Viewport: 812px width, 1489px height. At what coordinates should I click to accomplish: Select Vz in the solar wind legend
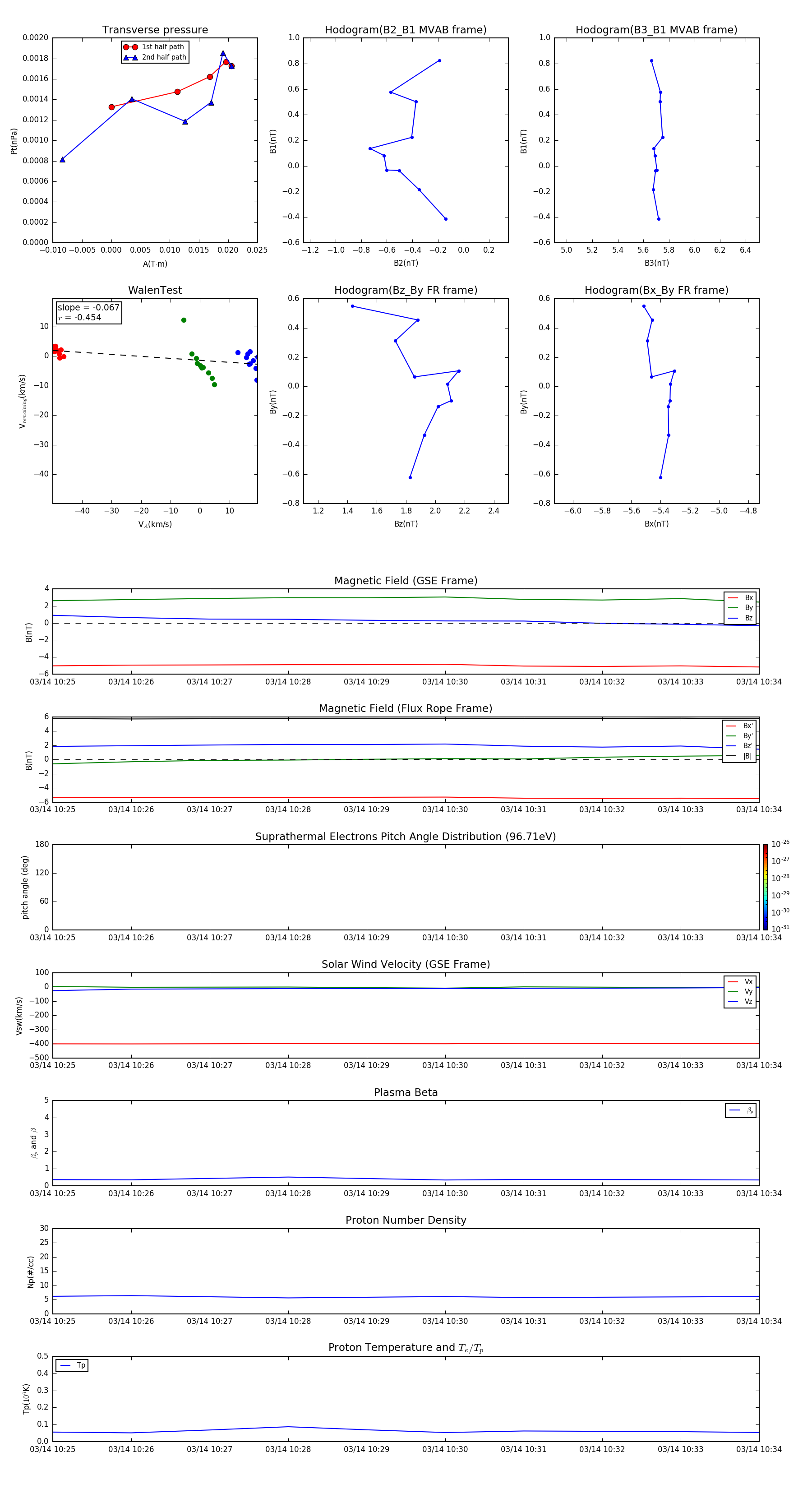(x=740, y=1001)
